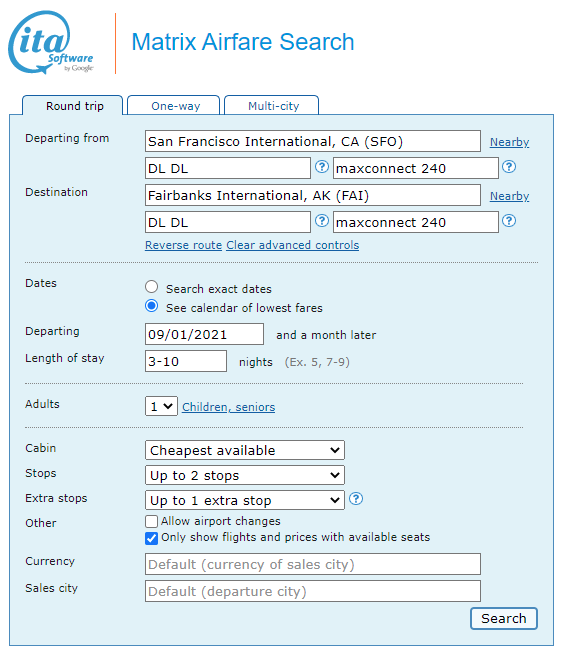Click the Reverse route link

click(183, 245)
